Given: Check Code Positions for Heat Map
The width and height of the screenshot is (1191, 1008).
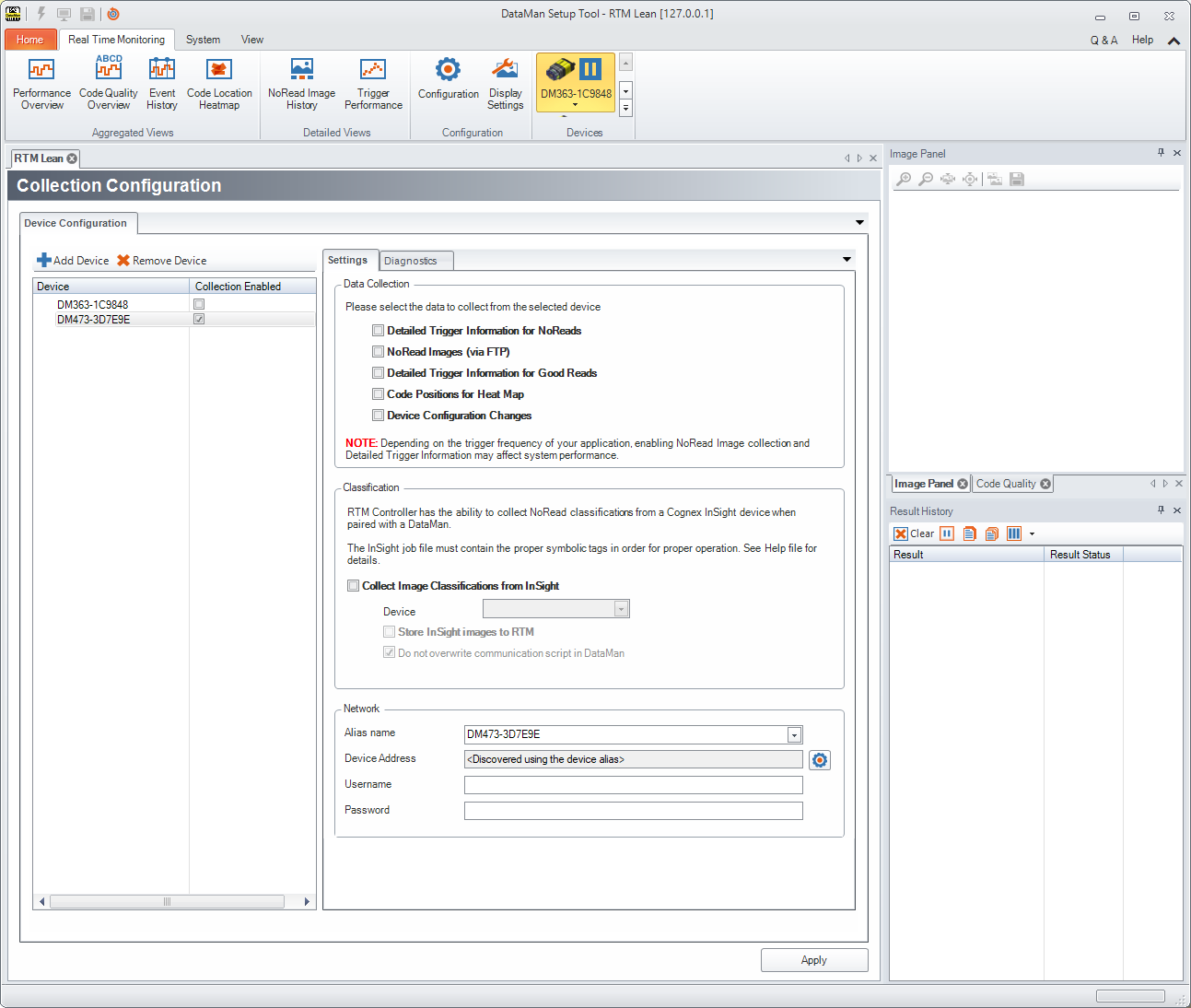Looking at the screenshot, I should tap(378, 394).
